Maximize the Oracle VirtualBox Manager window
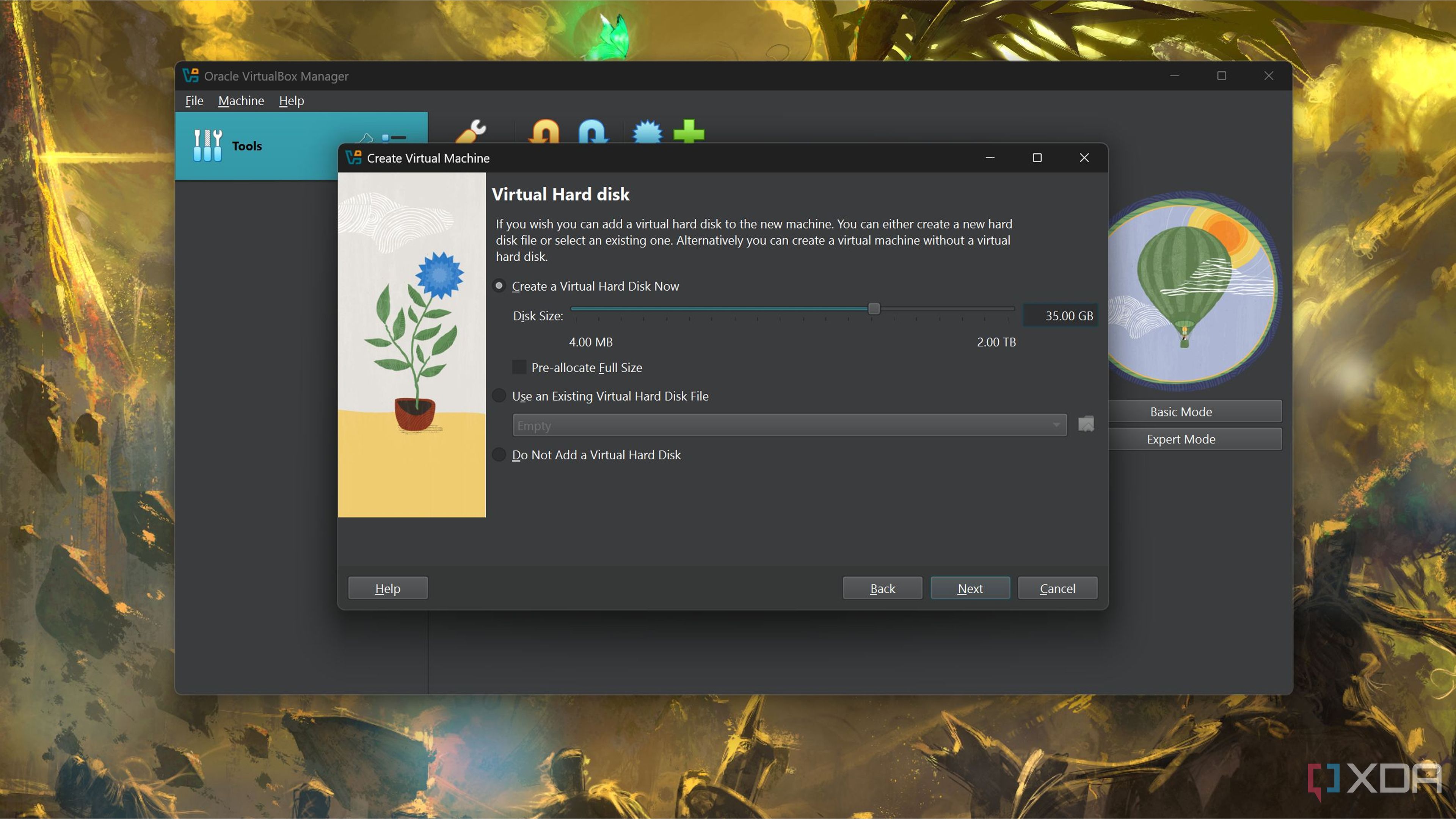Viewport: 1456px width, 819px height. (1221, 76)
